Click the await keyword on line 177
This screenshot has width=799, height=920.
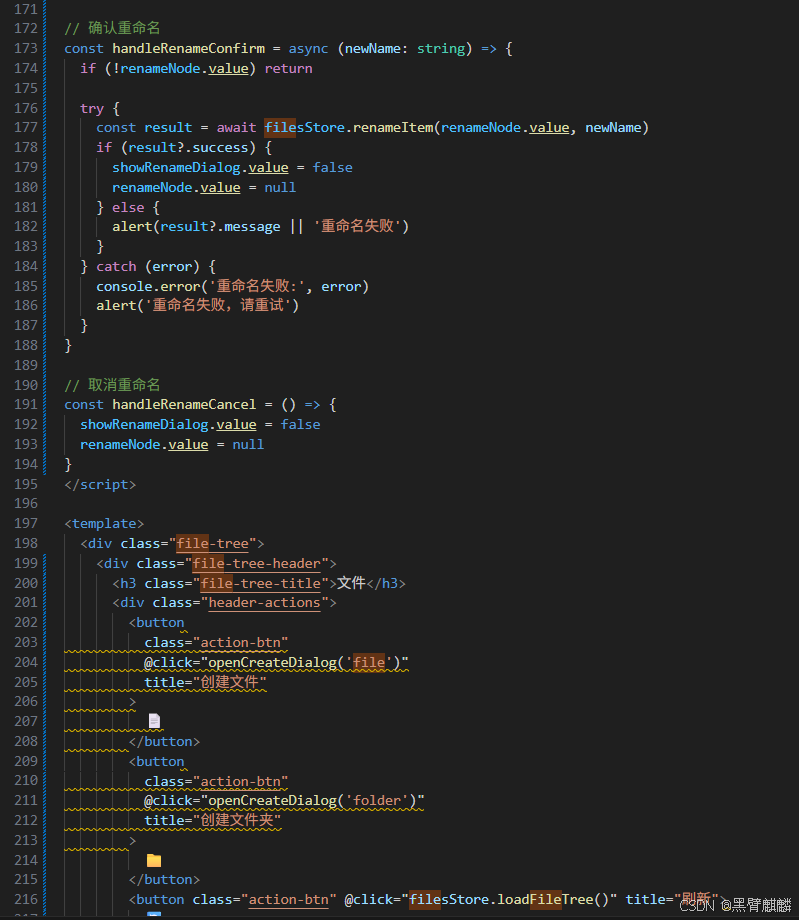(x=236, y=128)
